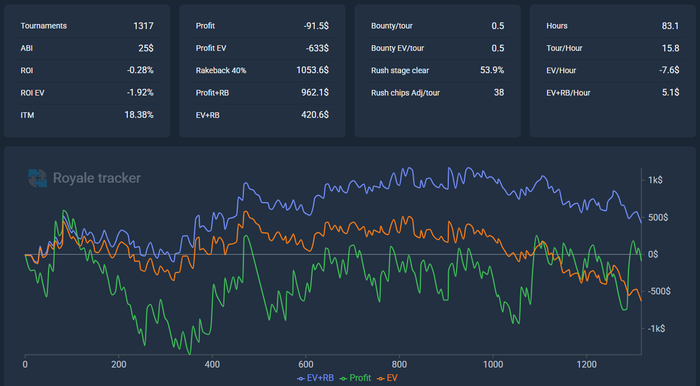Screen dimensions: 700x386
Task: Click the 600 x-axis tick label
Action: 306,365
